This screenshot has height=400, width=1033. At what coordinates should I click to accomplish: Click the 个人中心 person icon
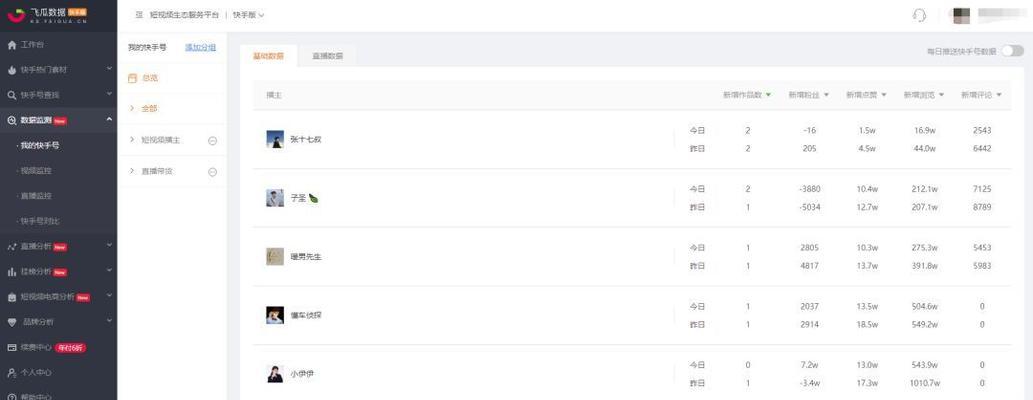coord(11,372)
